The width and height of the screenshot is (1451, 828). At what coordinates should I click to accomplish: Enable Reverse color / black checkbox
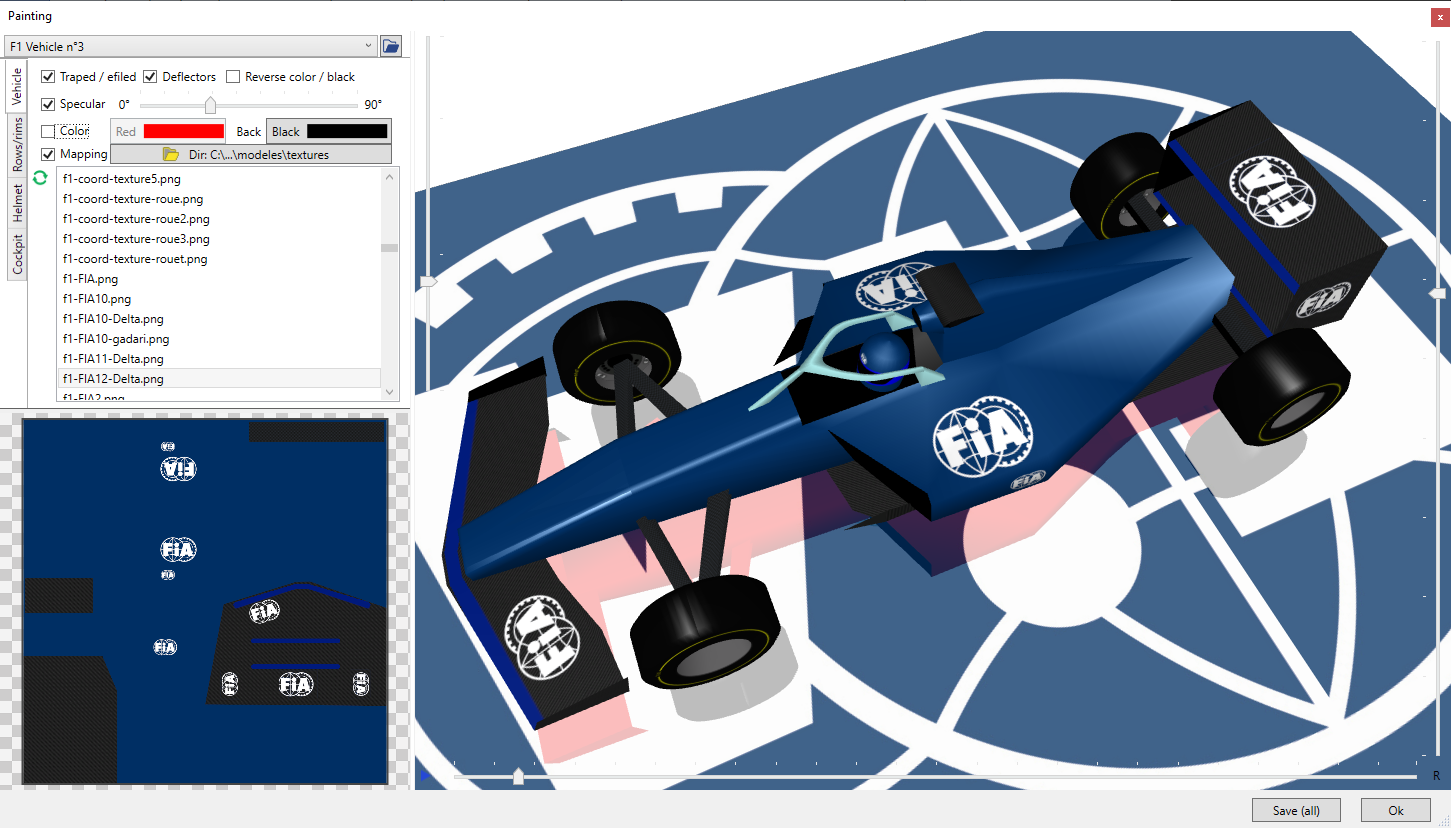(x=233, y=77)
